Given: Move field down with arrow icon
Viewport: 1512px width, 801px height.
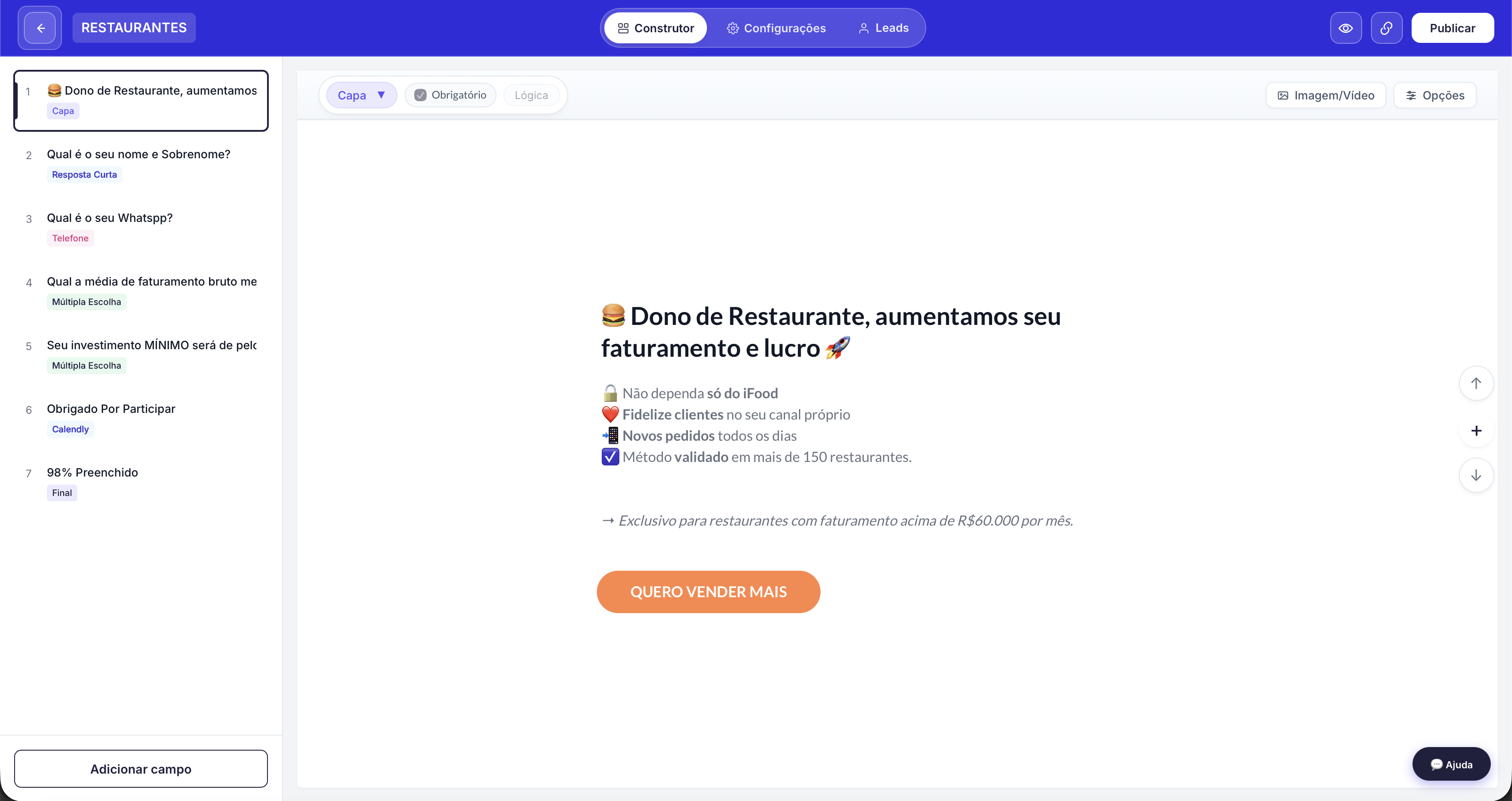Looking at the screenshot, I should [x=1476, y=475].
